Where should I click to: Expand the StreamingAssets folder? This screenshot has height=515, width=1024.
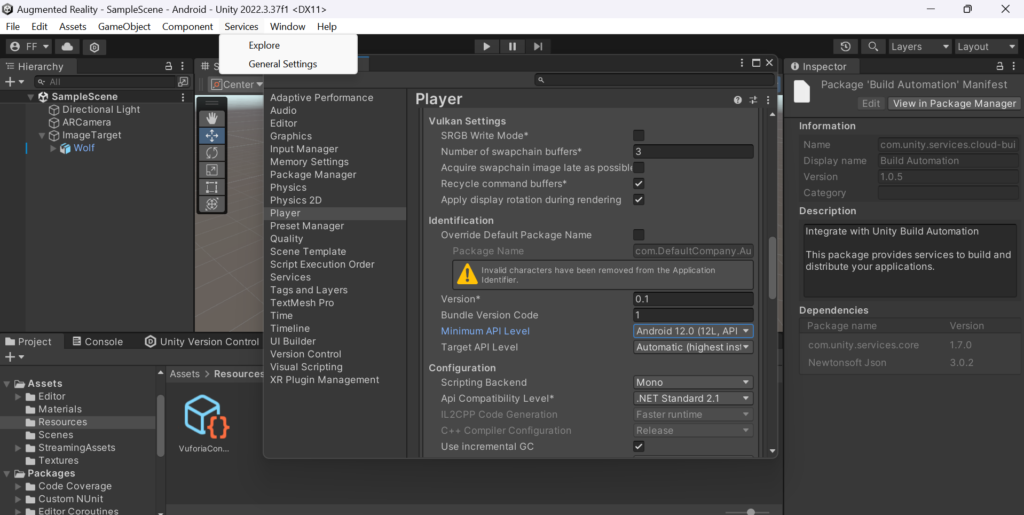(18, 448)
